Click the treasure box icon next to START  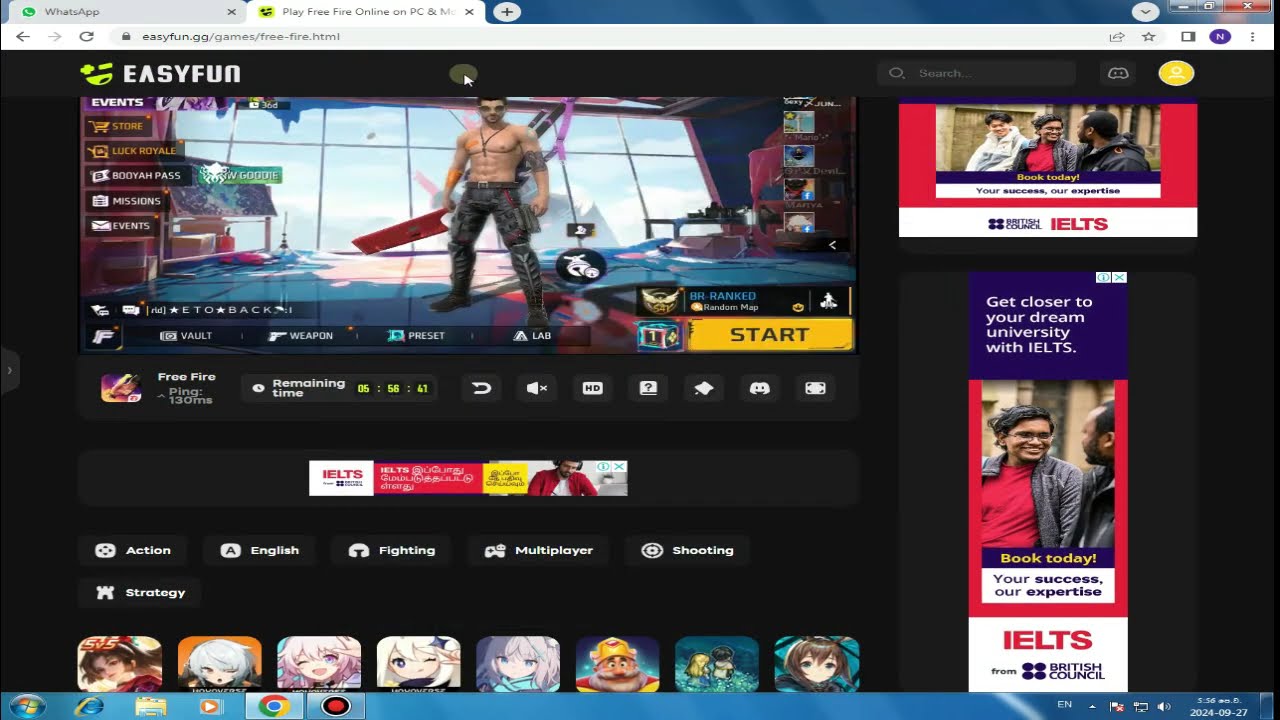click(x=660, y=336)
